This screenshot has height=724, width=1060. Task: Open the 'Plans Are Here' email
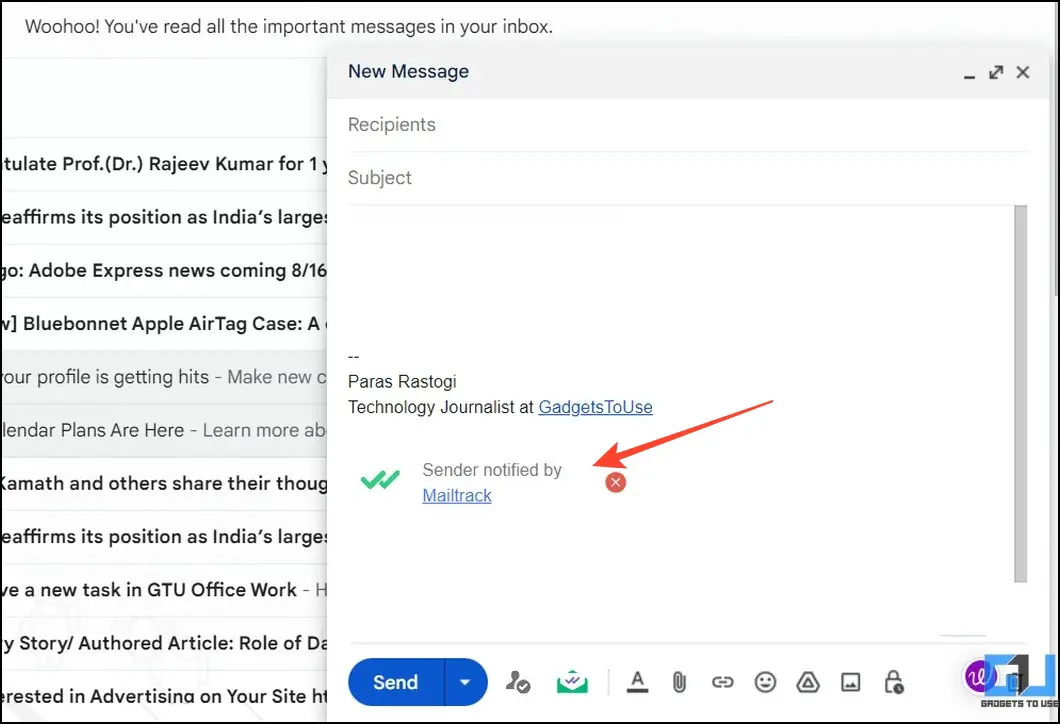[x=164, y=431]
